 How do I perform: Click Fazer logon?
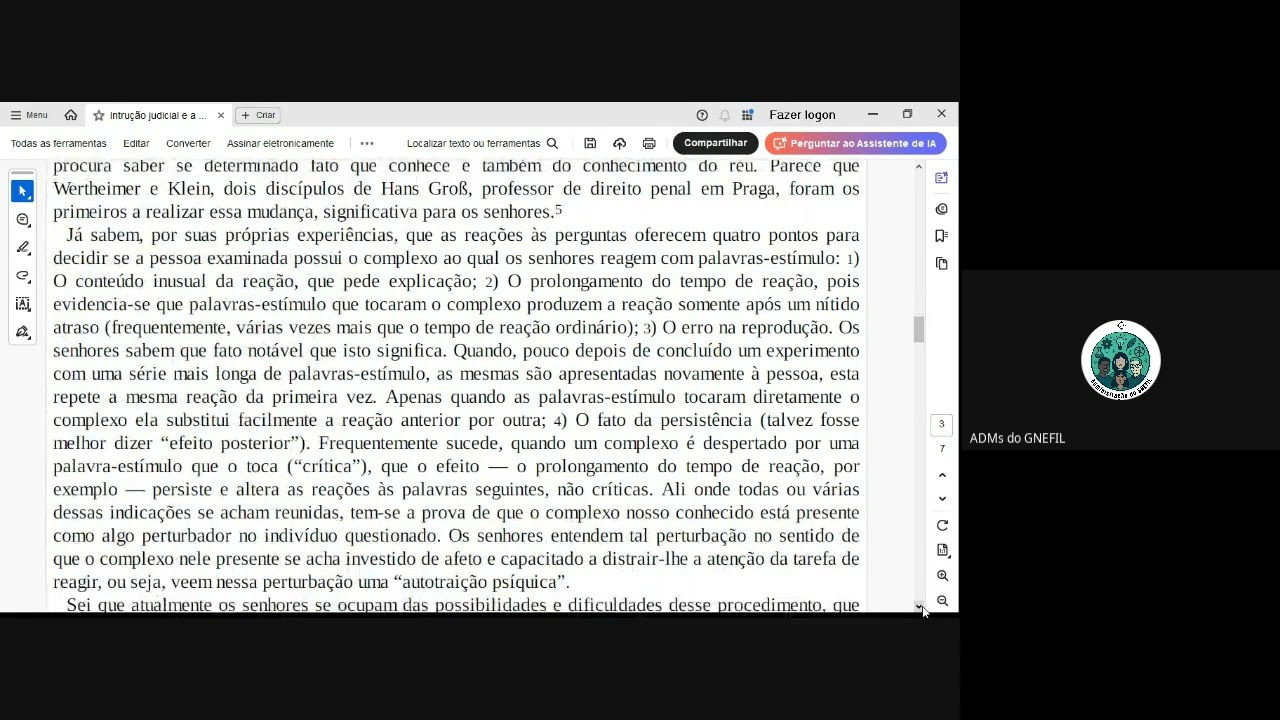coord(802,115)
